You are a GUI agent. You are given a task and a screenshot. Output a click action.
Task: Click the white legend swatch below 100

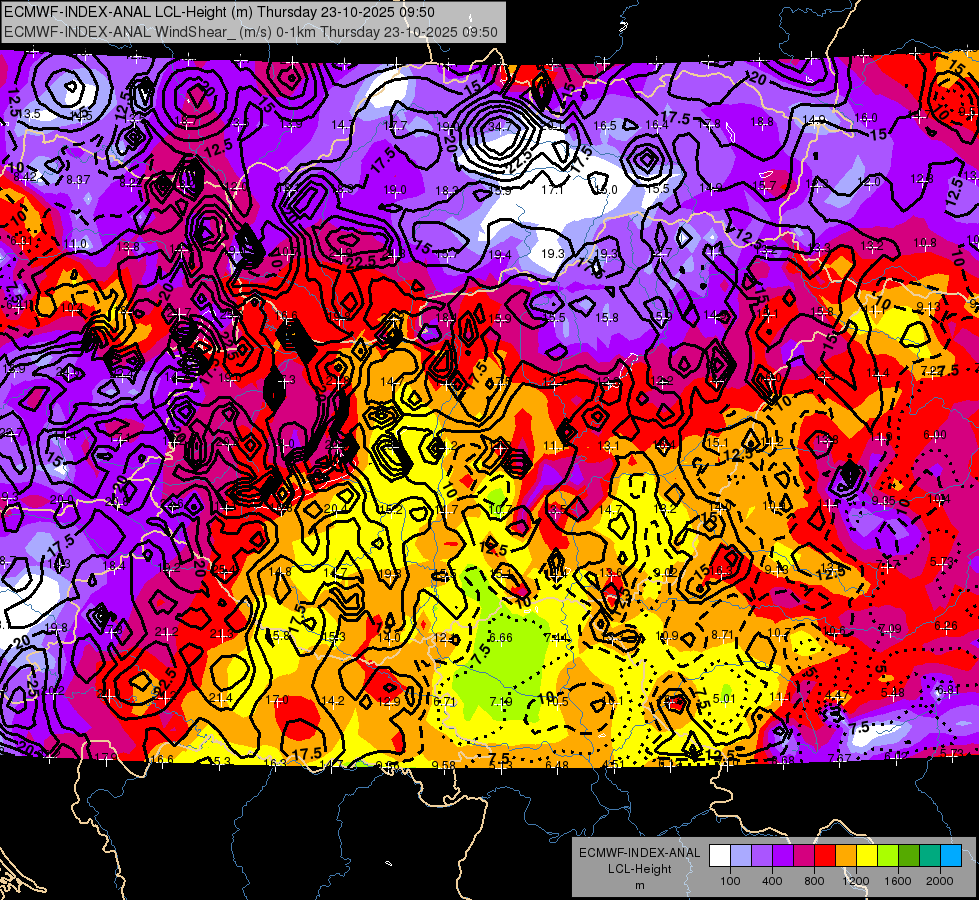point(719,856)
